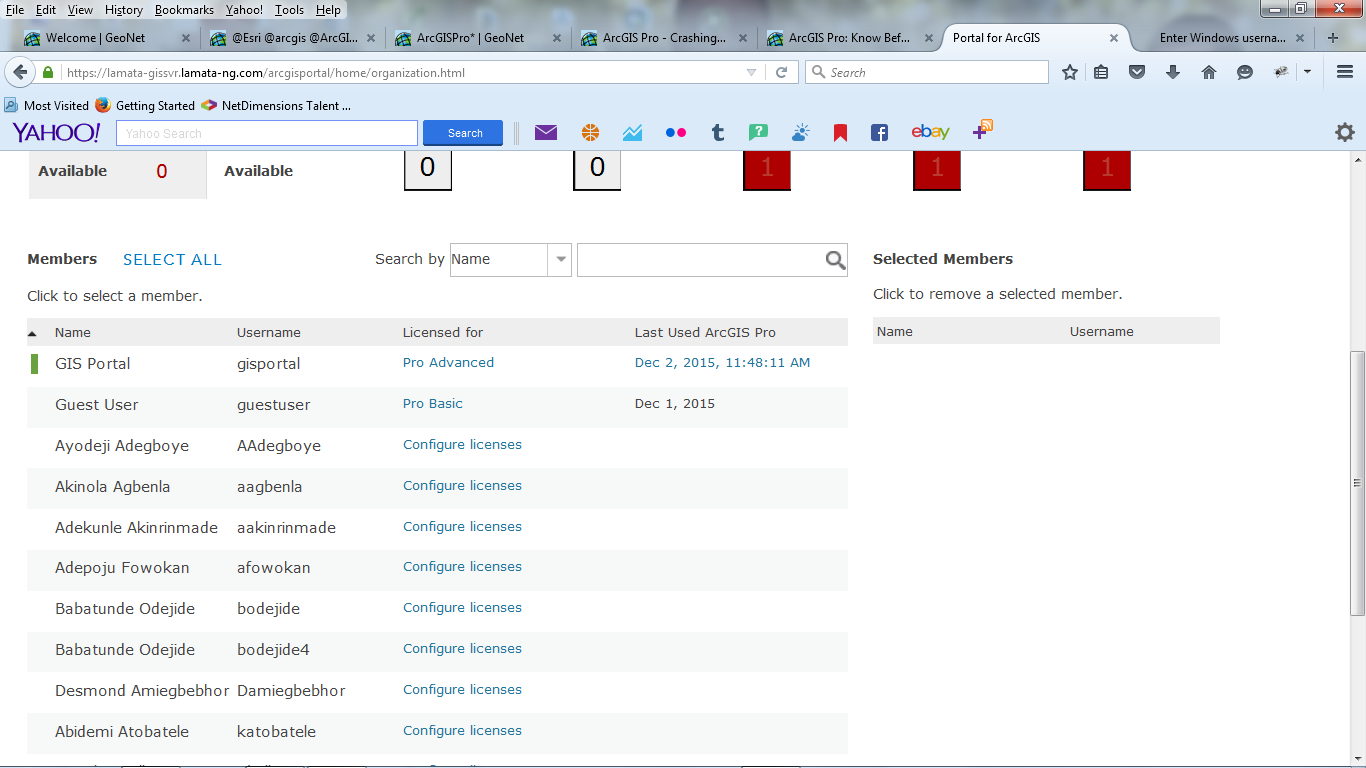Open the File menu

pyautogui.click(x=15, y=9)
